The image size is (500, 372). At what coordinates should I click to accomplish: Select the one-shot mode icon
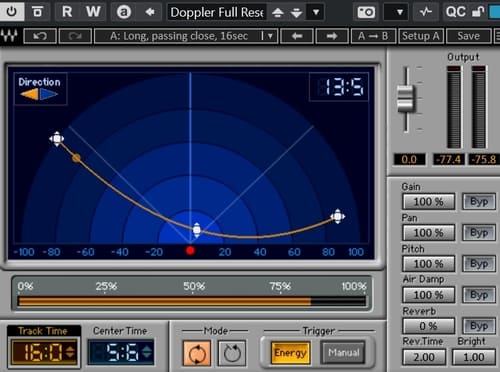click(232, 353)
